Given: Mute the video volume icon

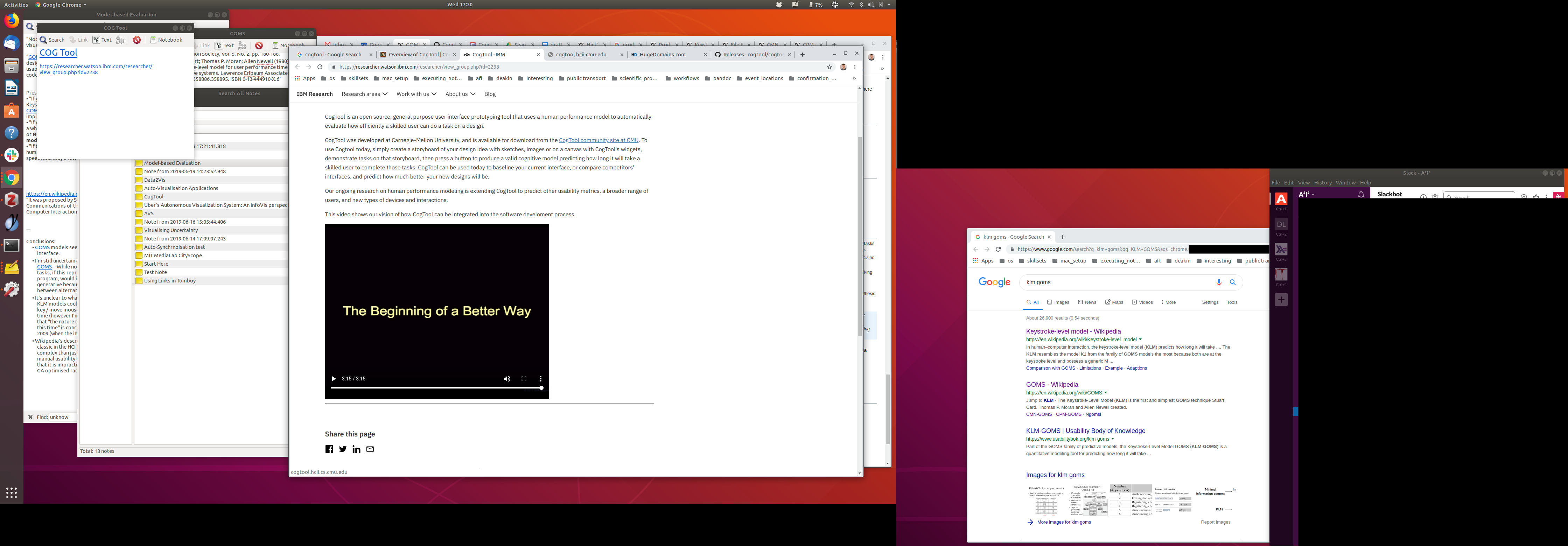Looking at the screenshot, I should (x=506, y=379).
